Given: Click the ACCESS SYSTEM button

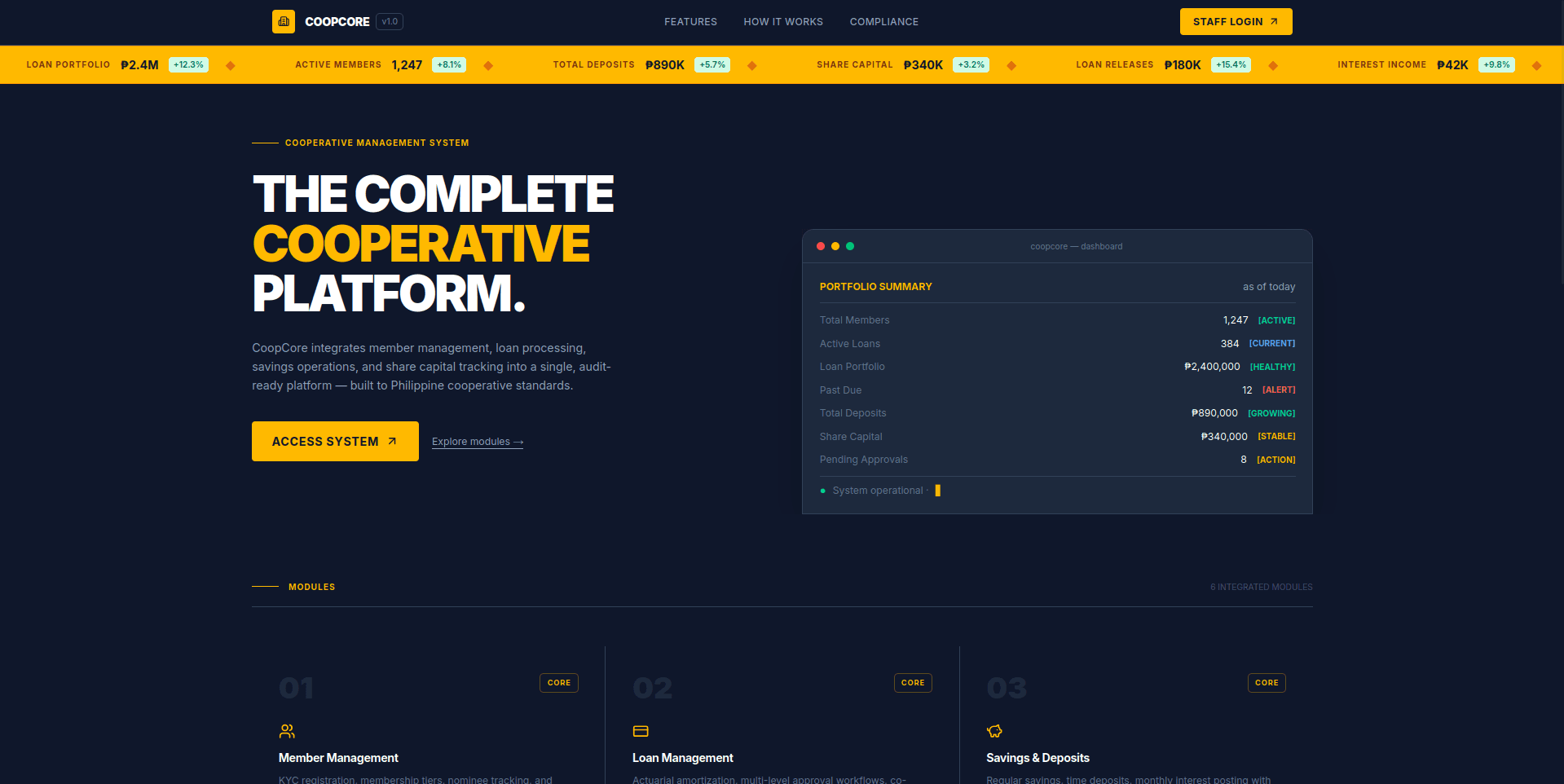Looking at the screenshot, I should pyautogui.click(x=334, y=441).
